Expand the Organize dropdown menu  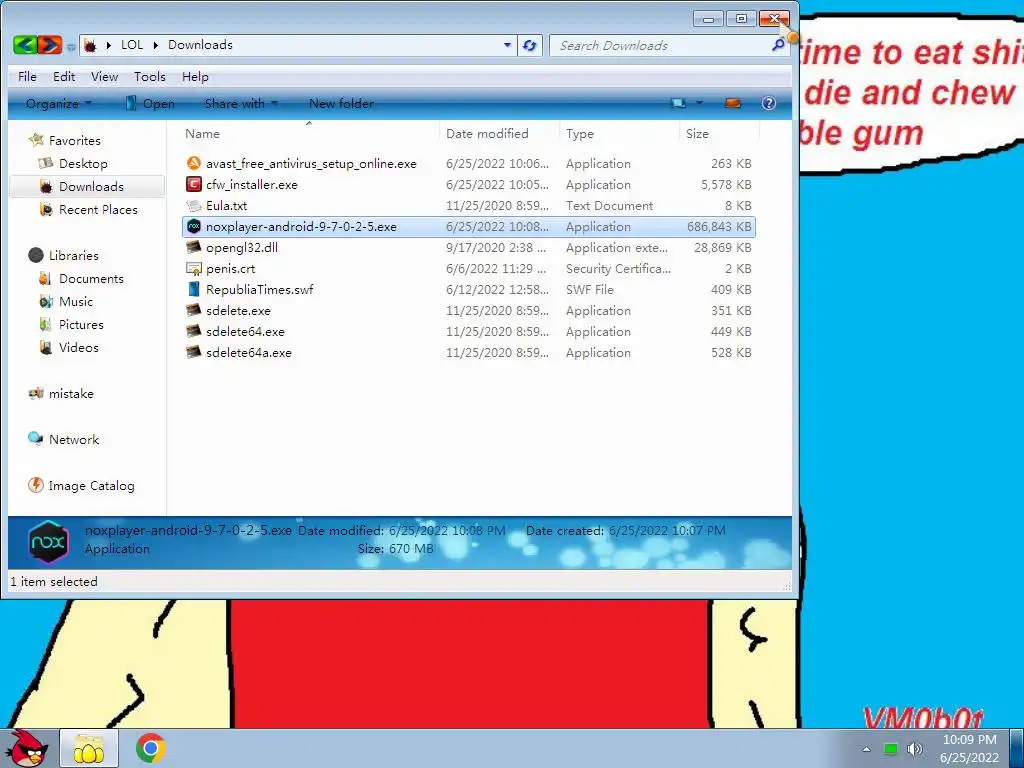click(58, 103)
